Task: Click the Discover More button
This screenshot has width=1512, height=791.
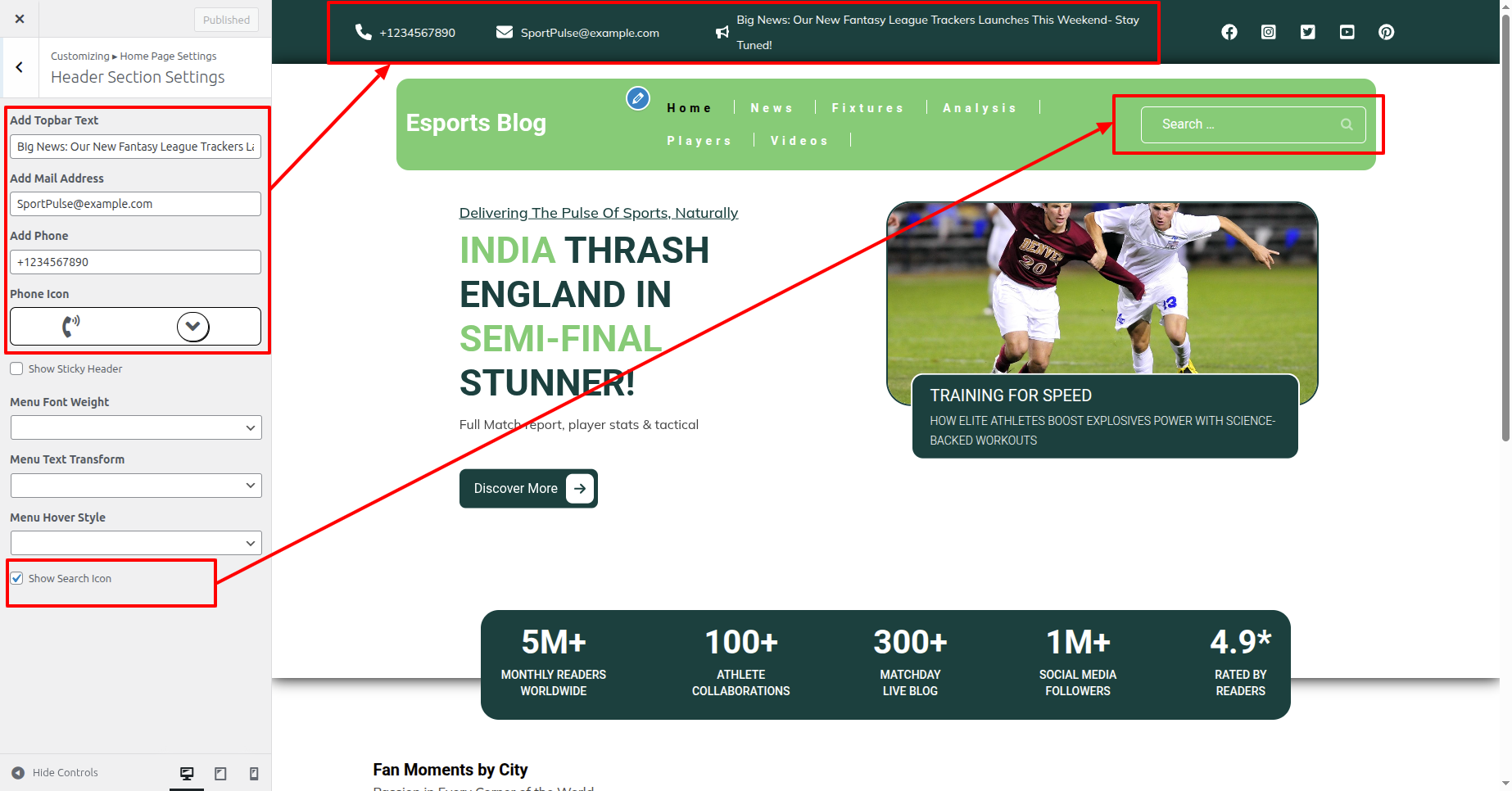Action: pos(528,488)
